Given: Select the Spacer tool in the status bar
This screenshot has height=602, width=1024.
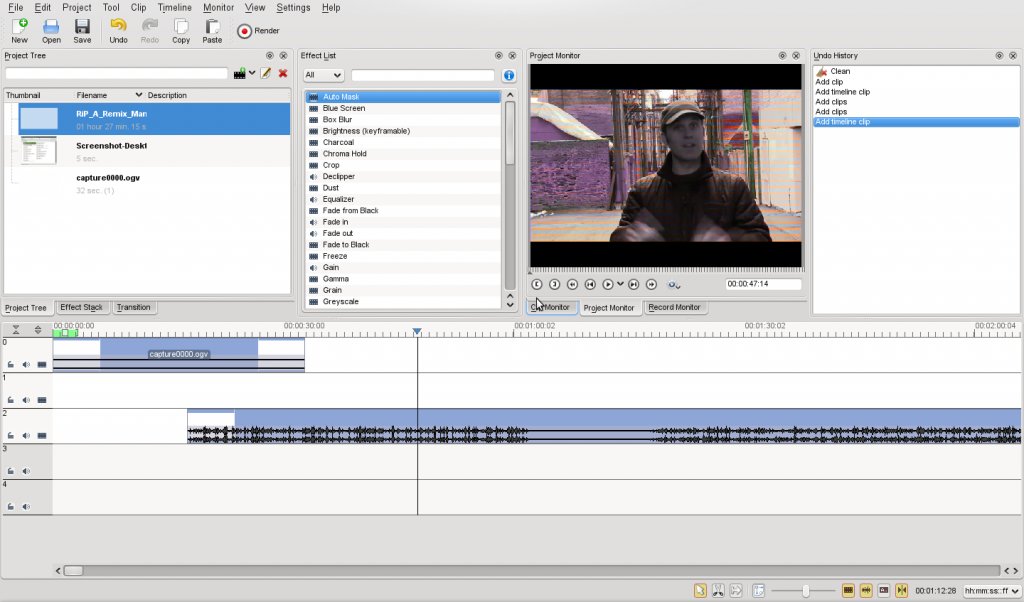Looking at the screenshot, I should click(x=735, y=590).
